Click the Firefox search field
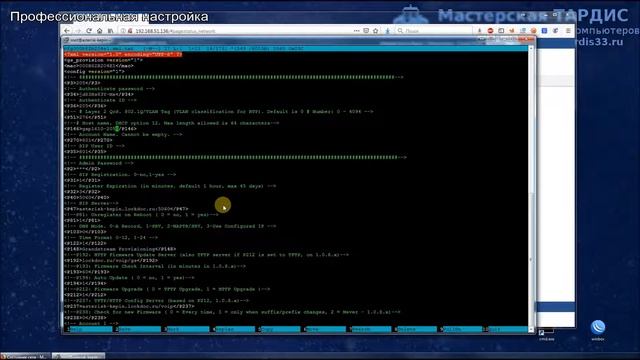This screenshot has width=640, height=360. pos(434,31)
